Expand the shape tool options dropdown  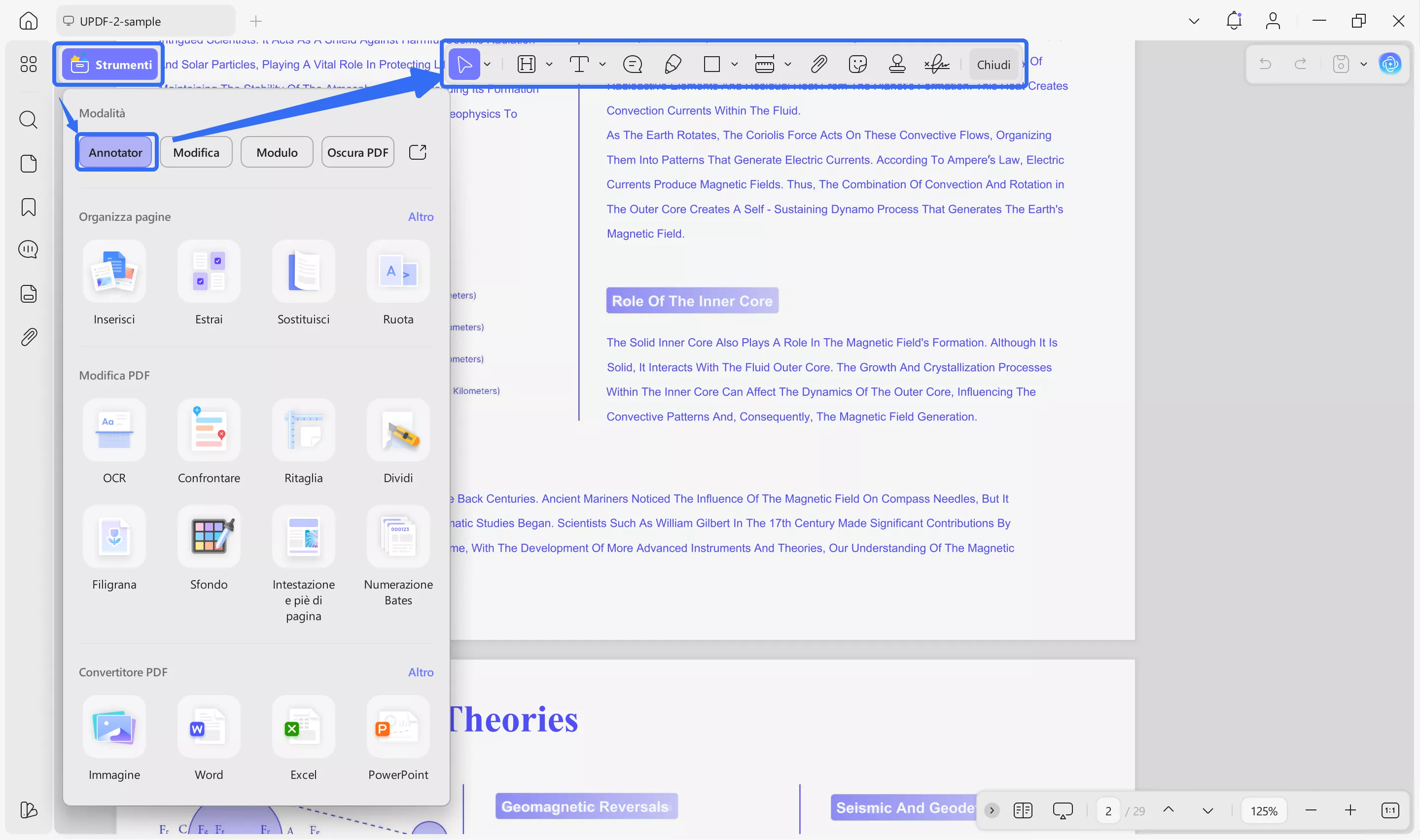coord(735,64)
